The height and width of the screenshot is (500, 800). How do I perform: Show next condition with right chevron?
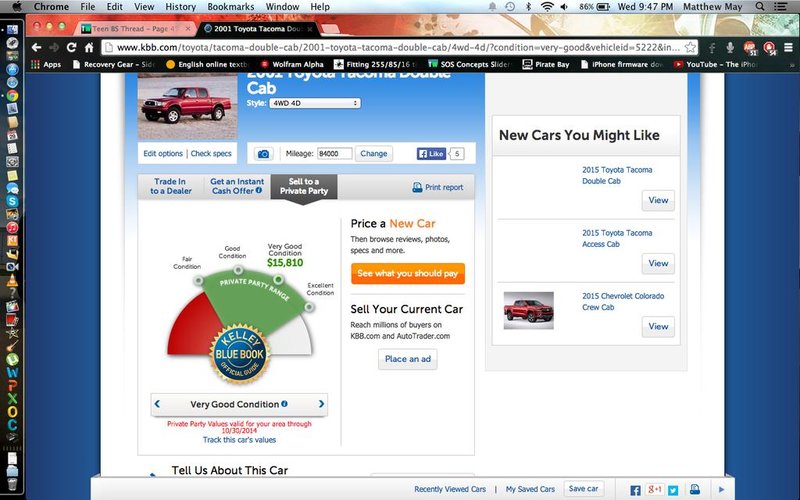click(x=321, y=404)
